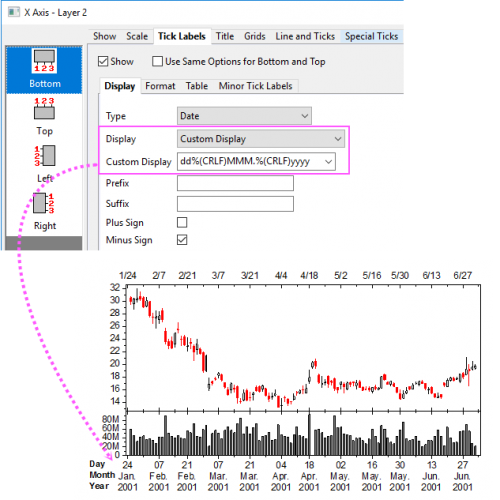Select the Bottom axis icon

pyautogui.click(x=44, y=69)
